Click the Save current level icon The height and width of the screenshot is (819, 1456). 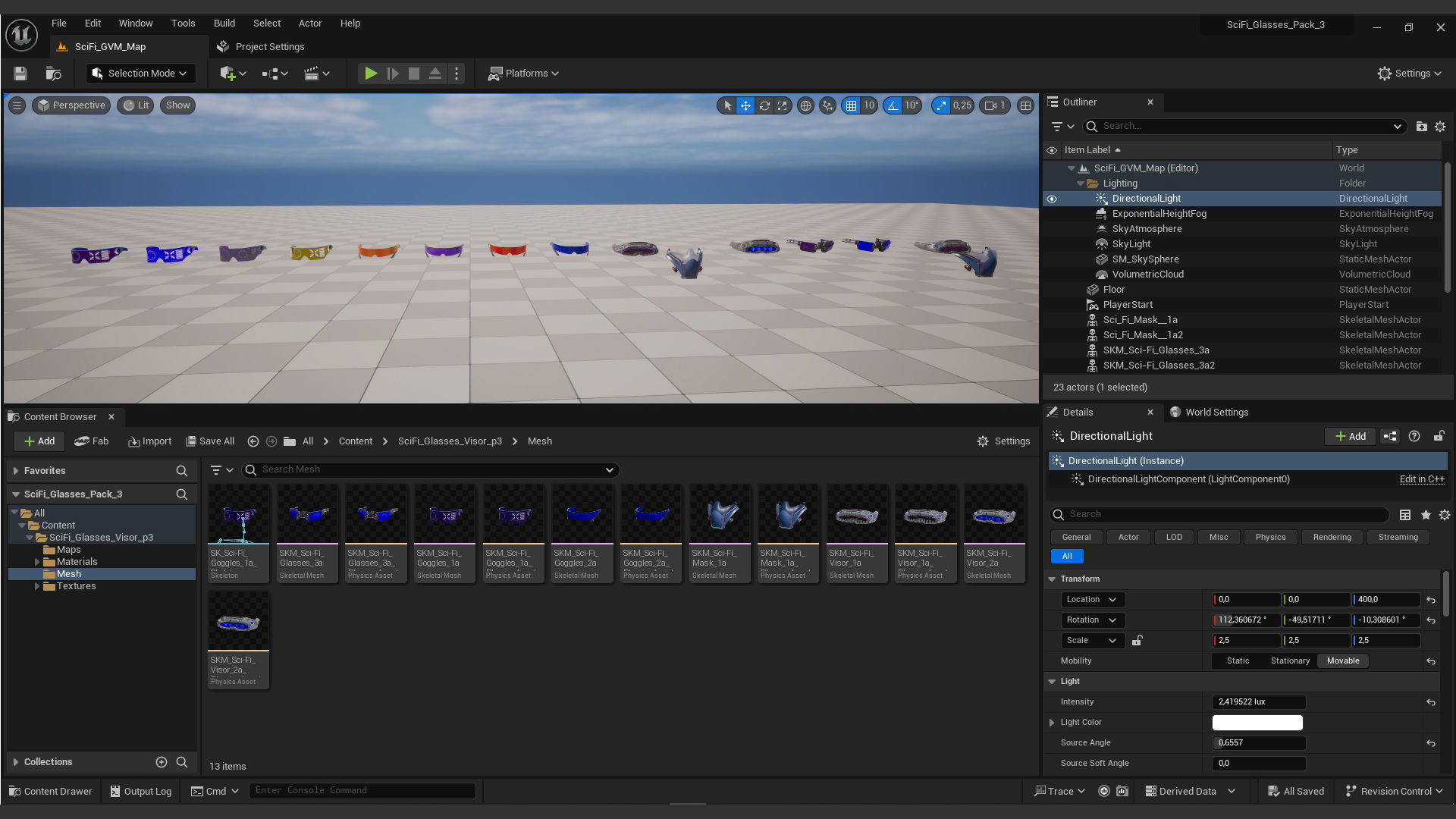(x=20, y=74)
